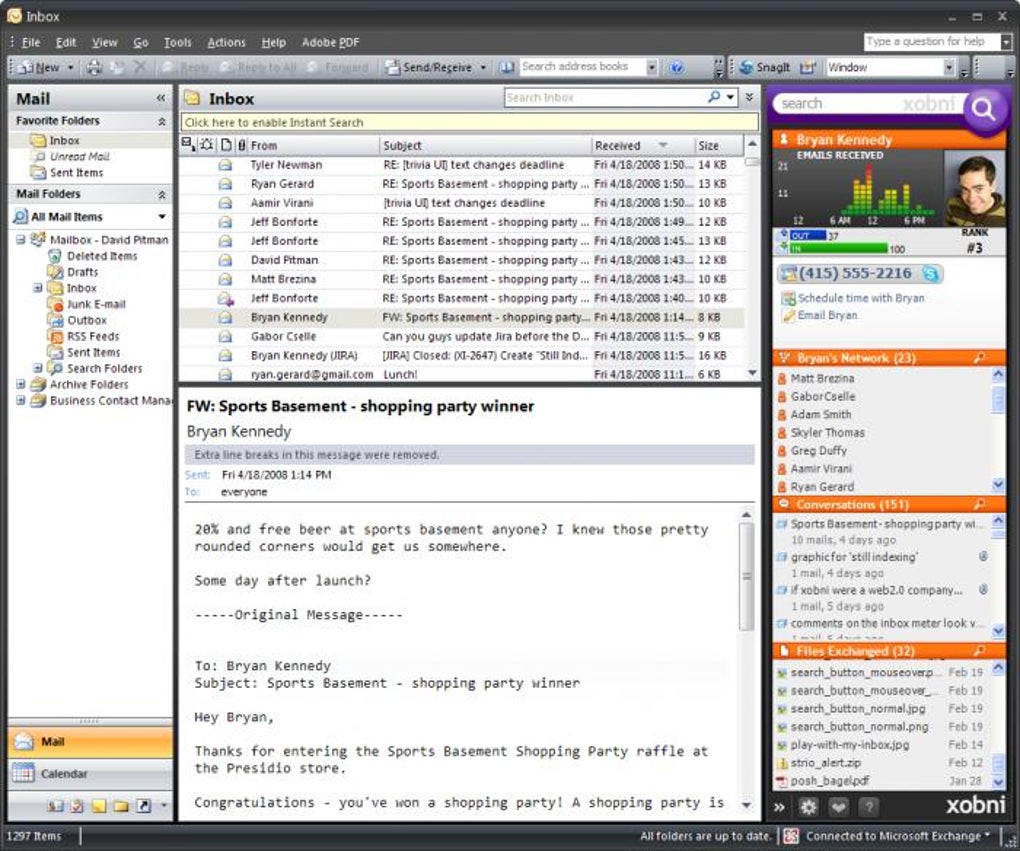Click envelope icon of Tyler Newman's email

pyautogui.click(x=225, y=165)
